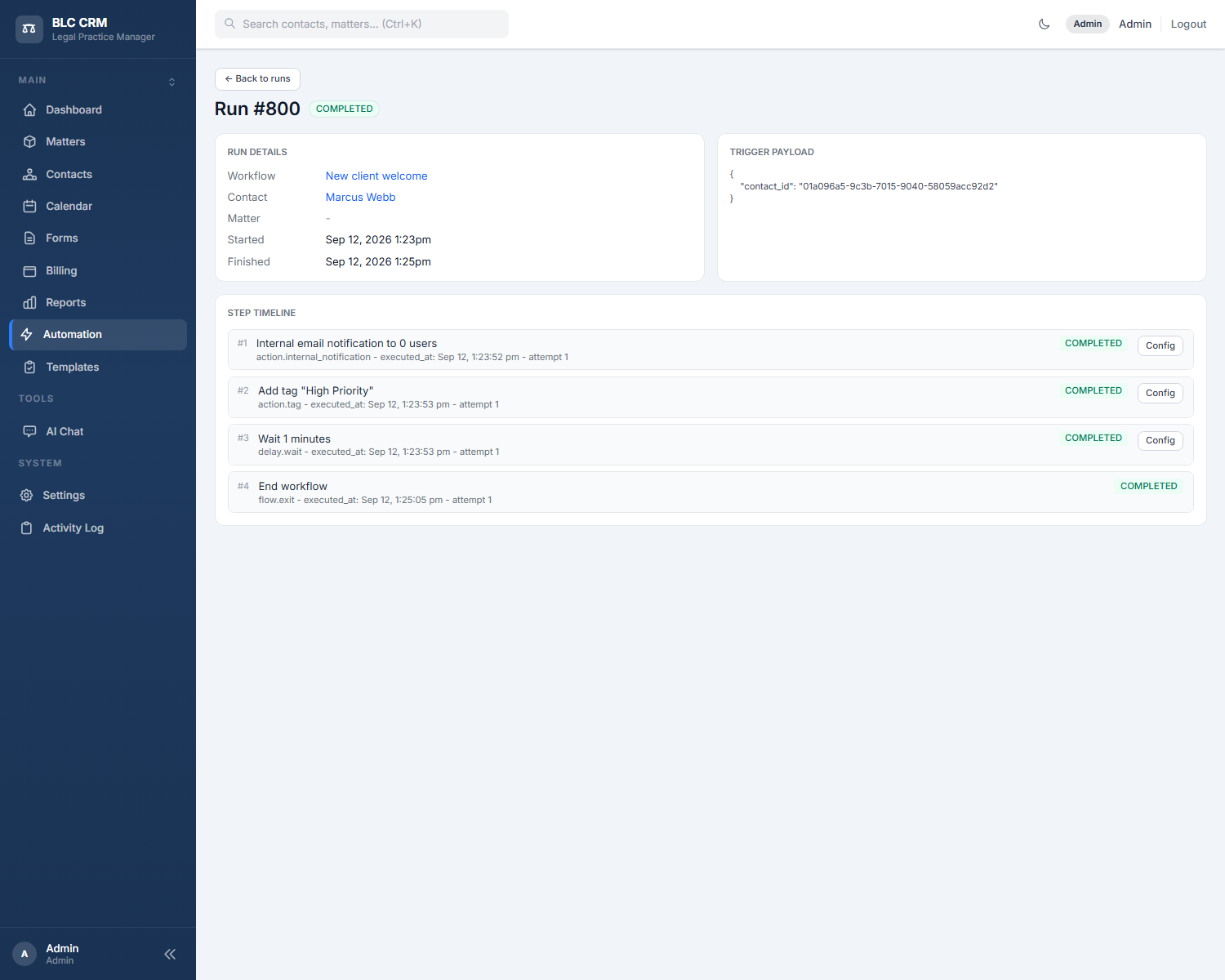Click the Templates clipboard icon

point(29,367)
